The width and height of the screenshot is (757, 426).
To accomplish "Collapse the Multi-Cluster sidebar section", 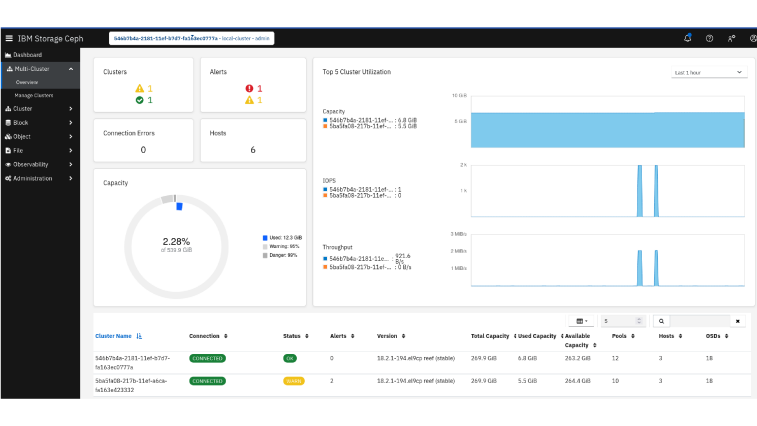I will 71,69.
